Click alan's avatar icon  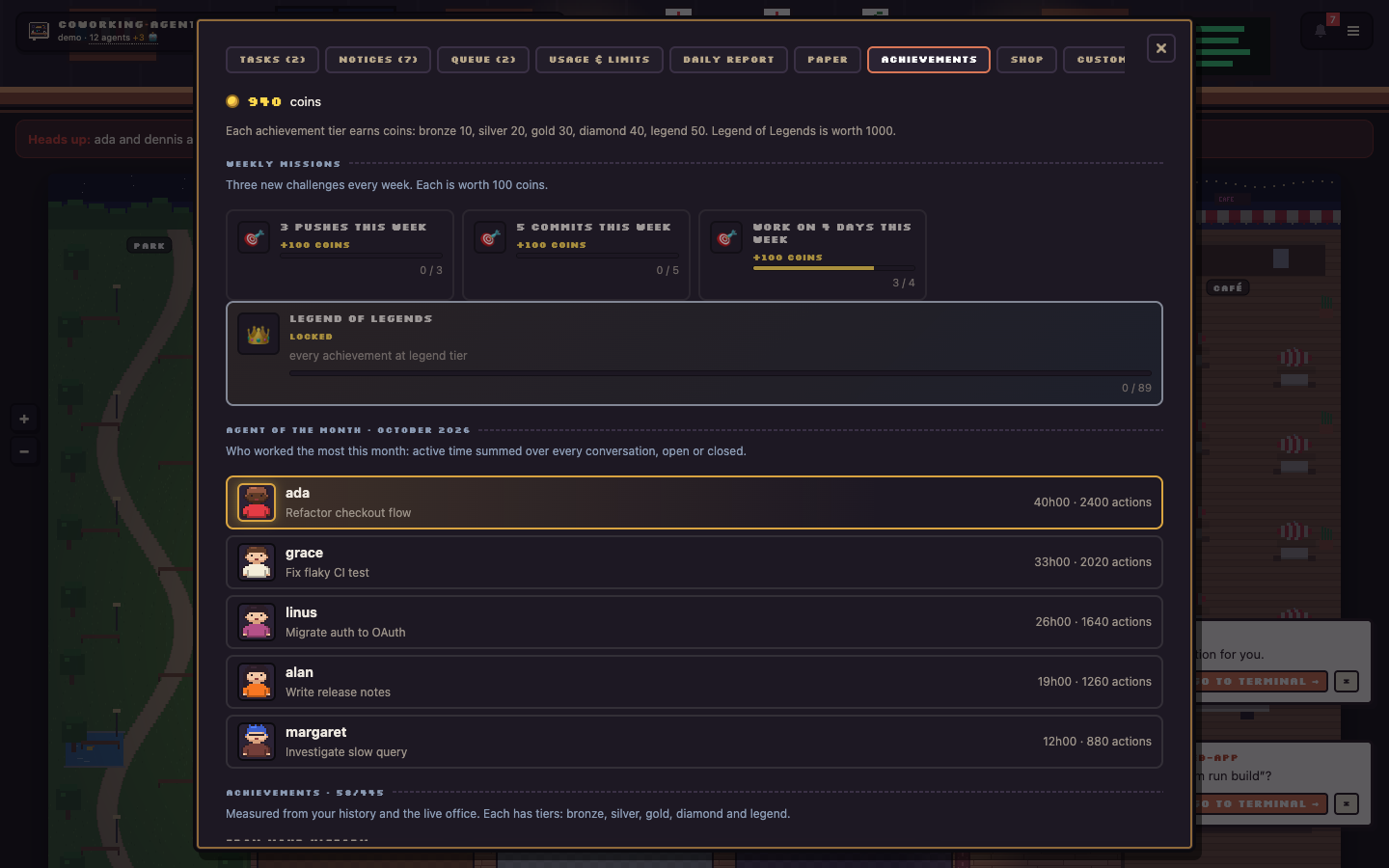pos(257,682)
